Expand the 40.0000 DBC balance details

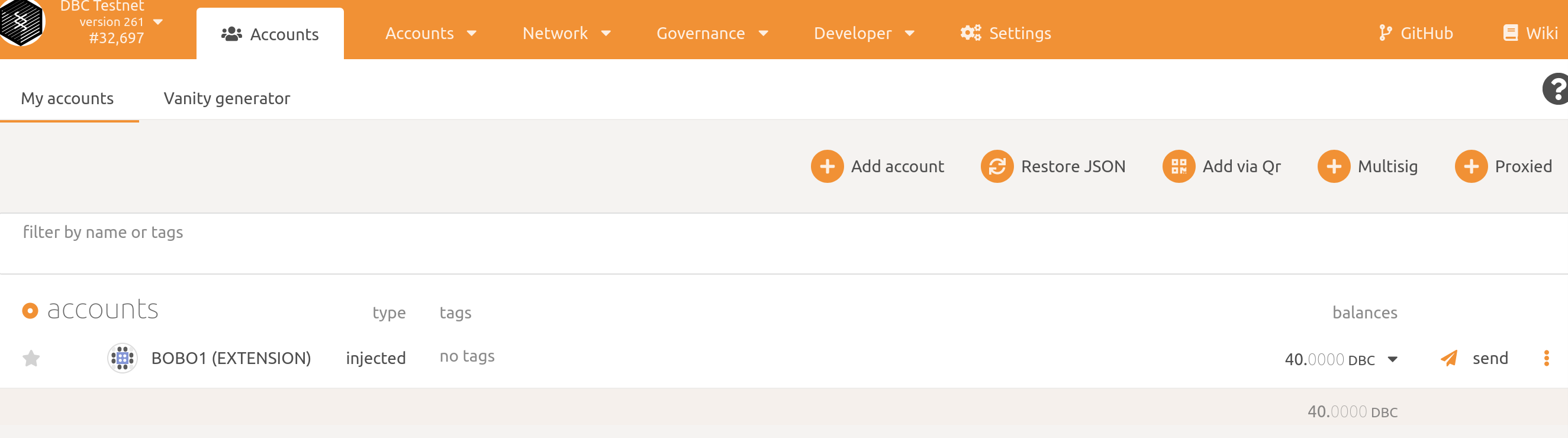click(1392, 359)
